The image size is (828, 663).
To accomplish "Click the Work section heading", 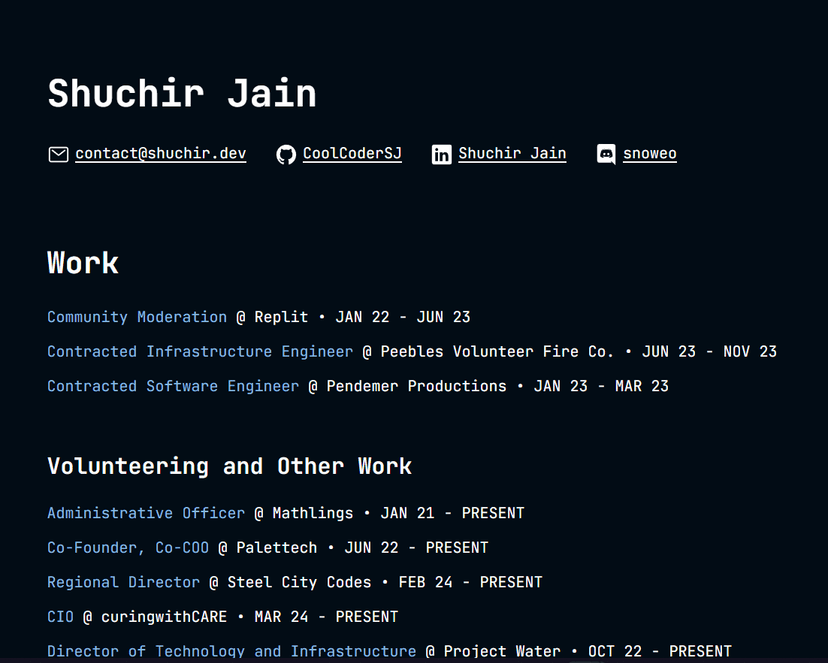I will point(83,263).
